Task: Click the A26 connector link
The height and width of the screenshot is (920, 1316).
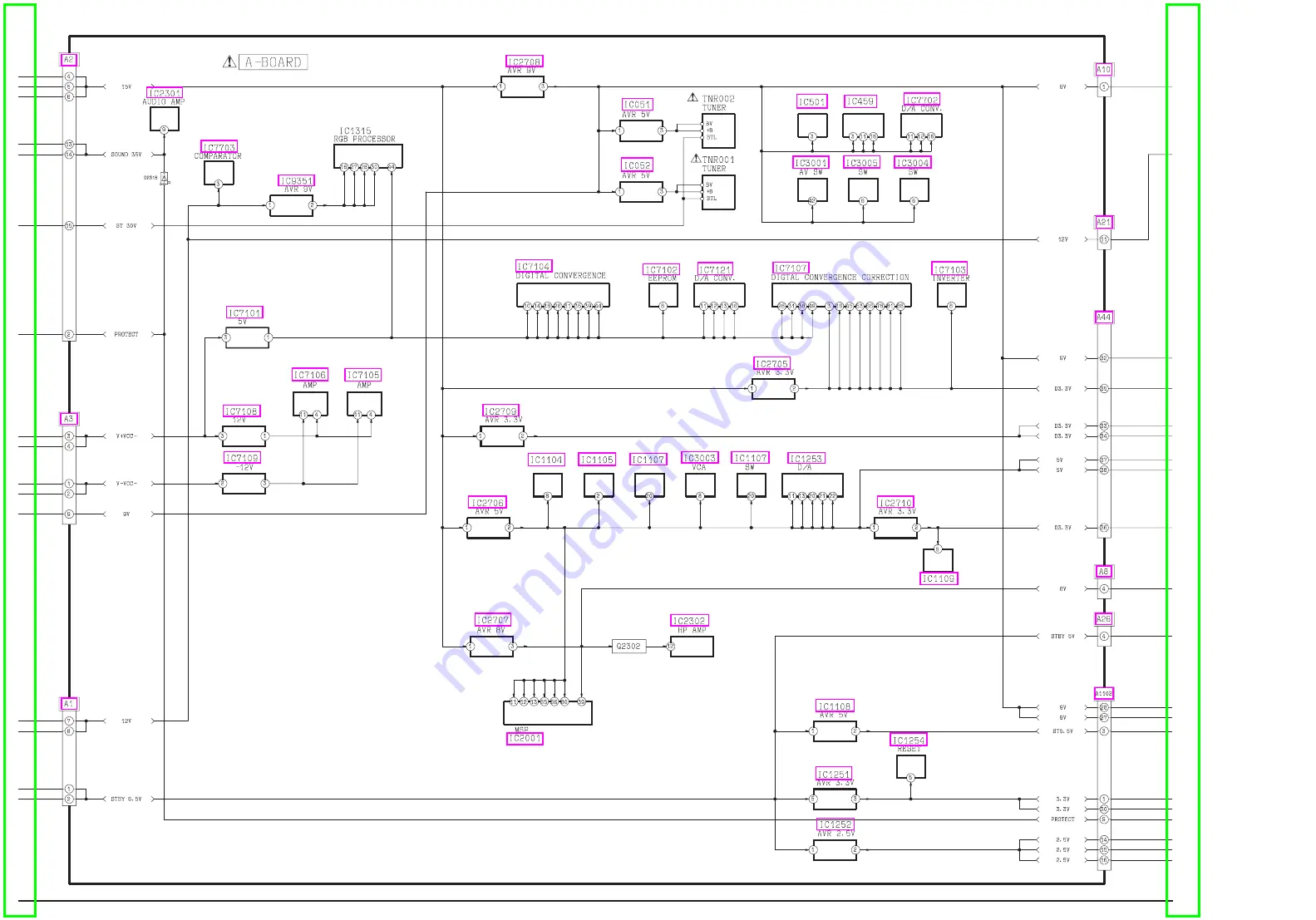Action: coord(1104,619)
